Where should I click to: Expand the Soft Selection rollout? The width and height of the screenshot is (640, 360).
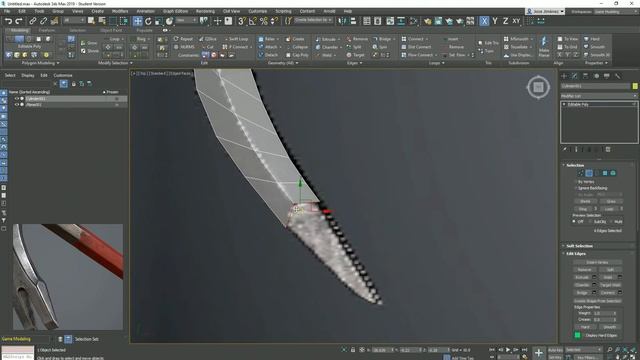coord(579,246)
